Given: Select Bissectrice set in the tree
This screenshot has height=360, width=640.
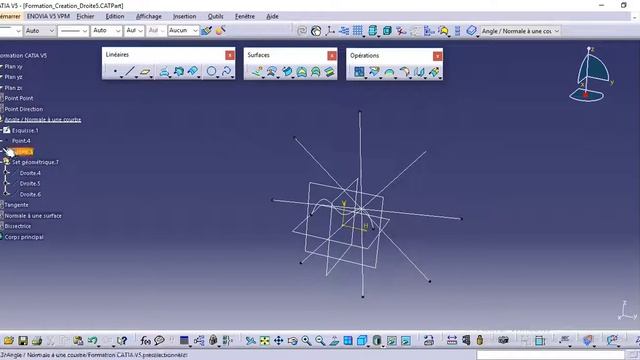Looking at the screenshot, I should coord(18,226).
